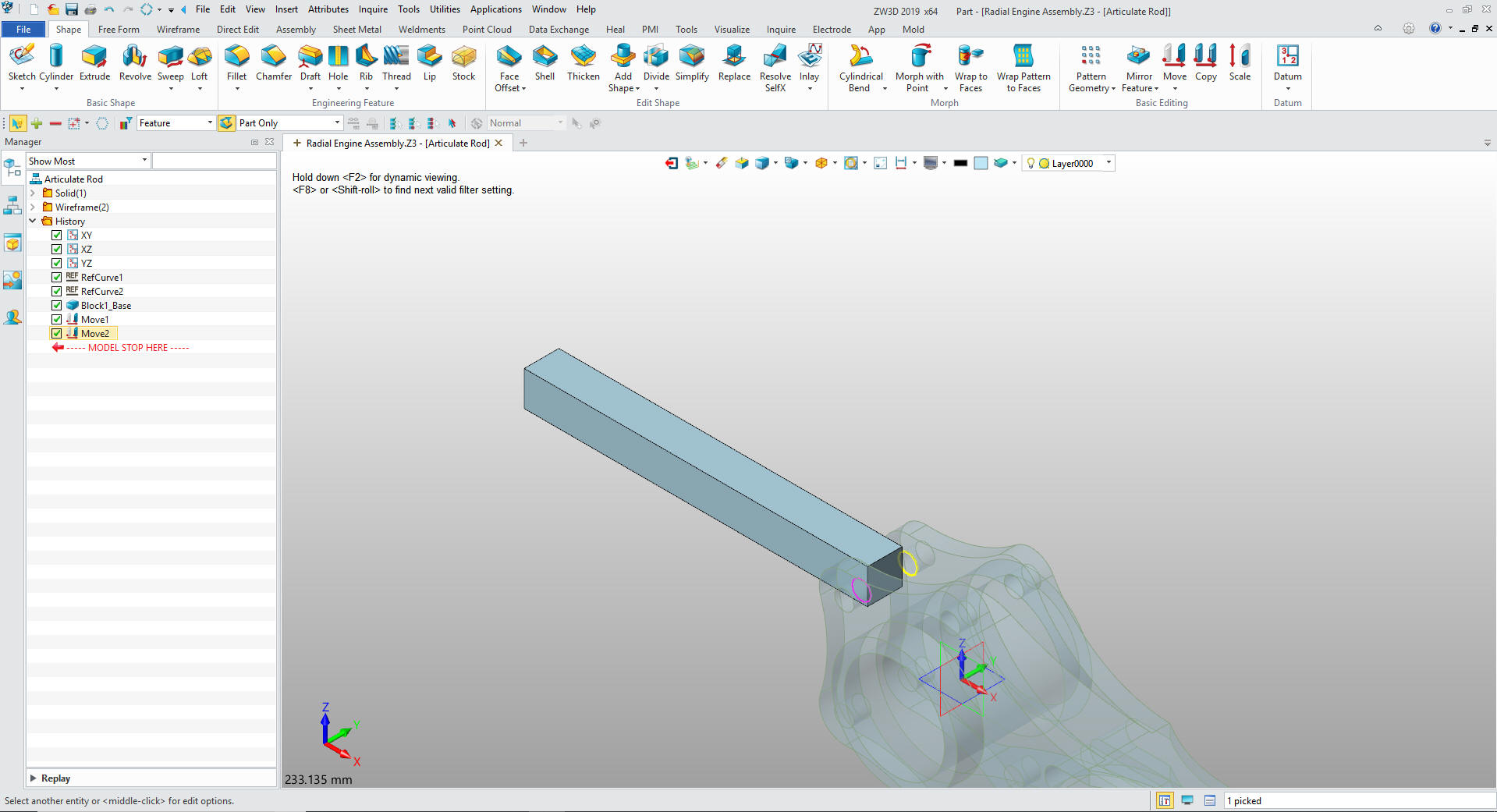Click the Revolve tool icon
The height and width of the screenshot is (812, 1497).
pos(135,62)
